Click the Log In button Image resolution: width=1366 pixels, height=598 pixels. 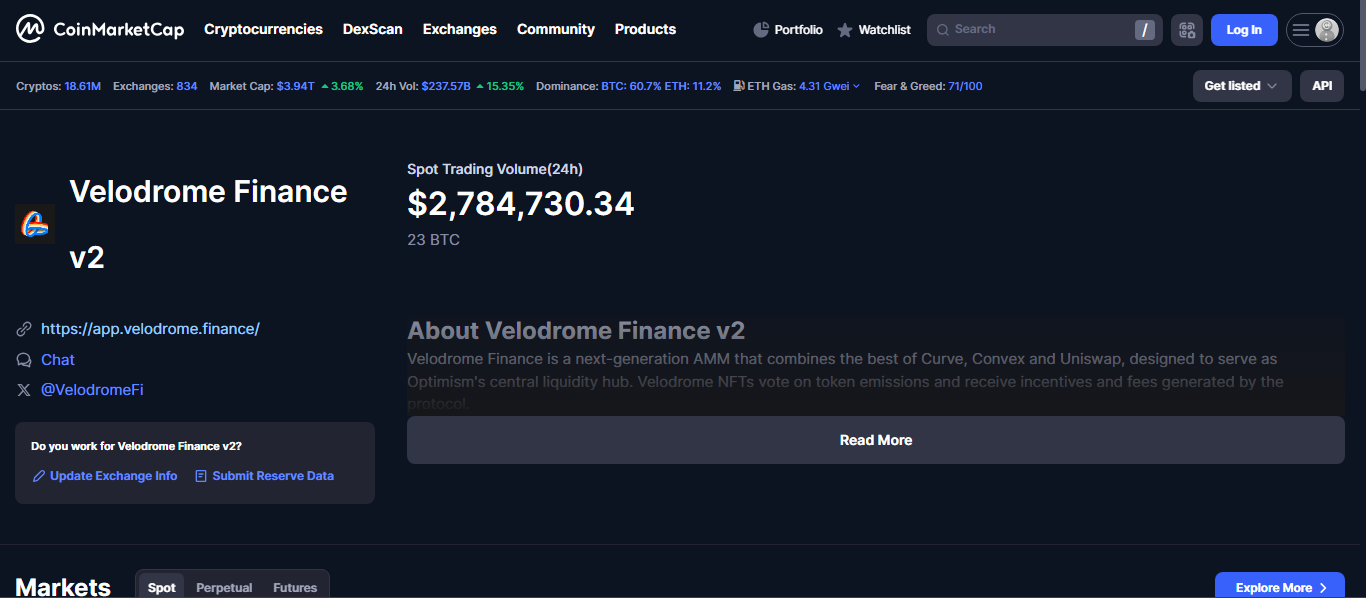pos(1244,30)
